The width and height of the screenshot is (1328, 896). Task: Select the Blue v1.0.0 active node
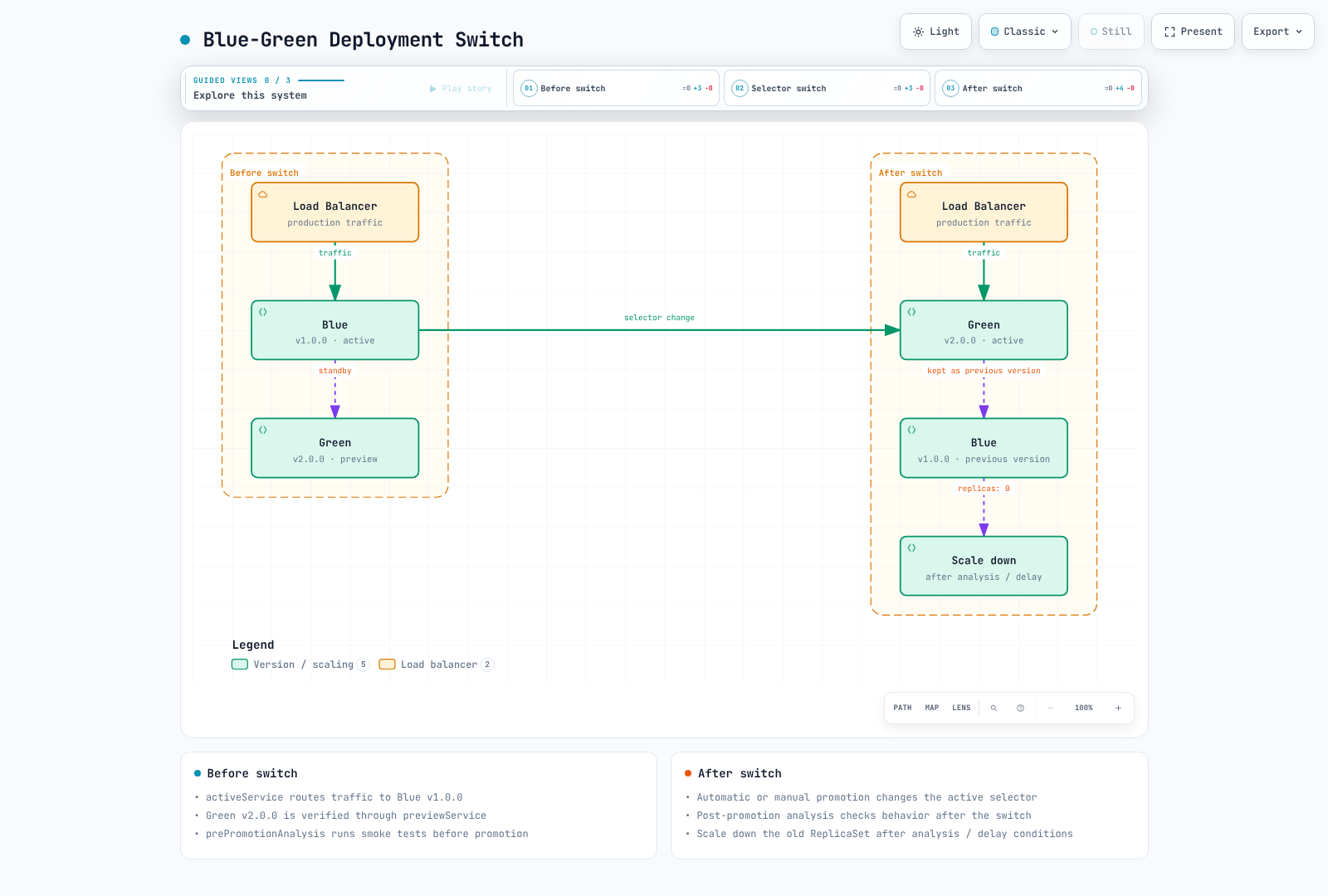pos(335,330)
